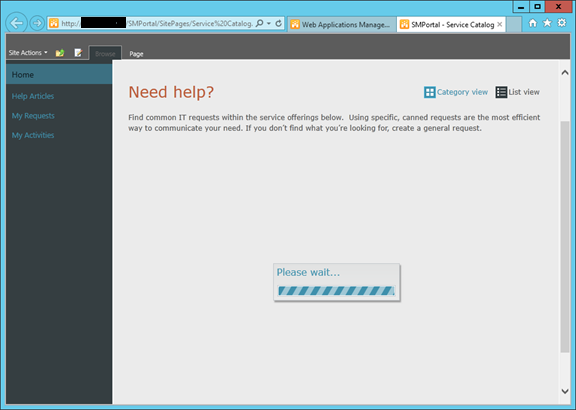
Task: Click the Edit Page icon in ribbon
Action: click(x=78, y=53)
